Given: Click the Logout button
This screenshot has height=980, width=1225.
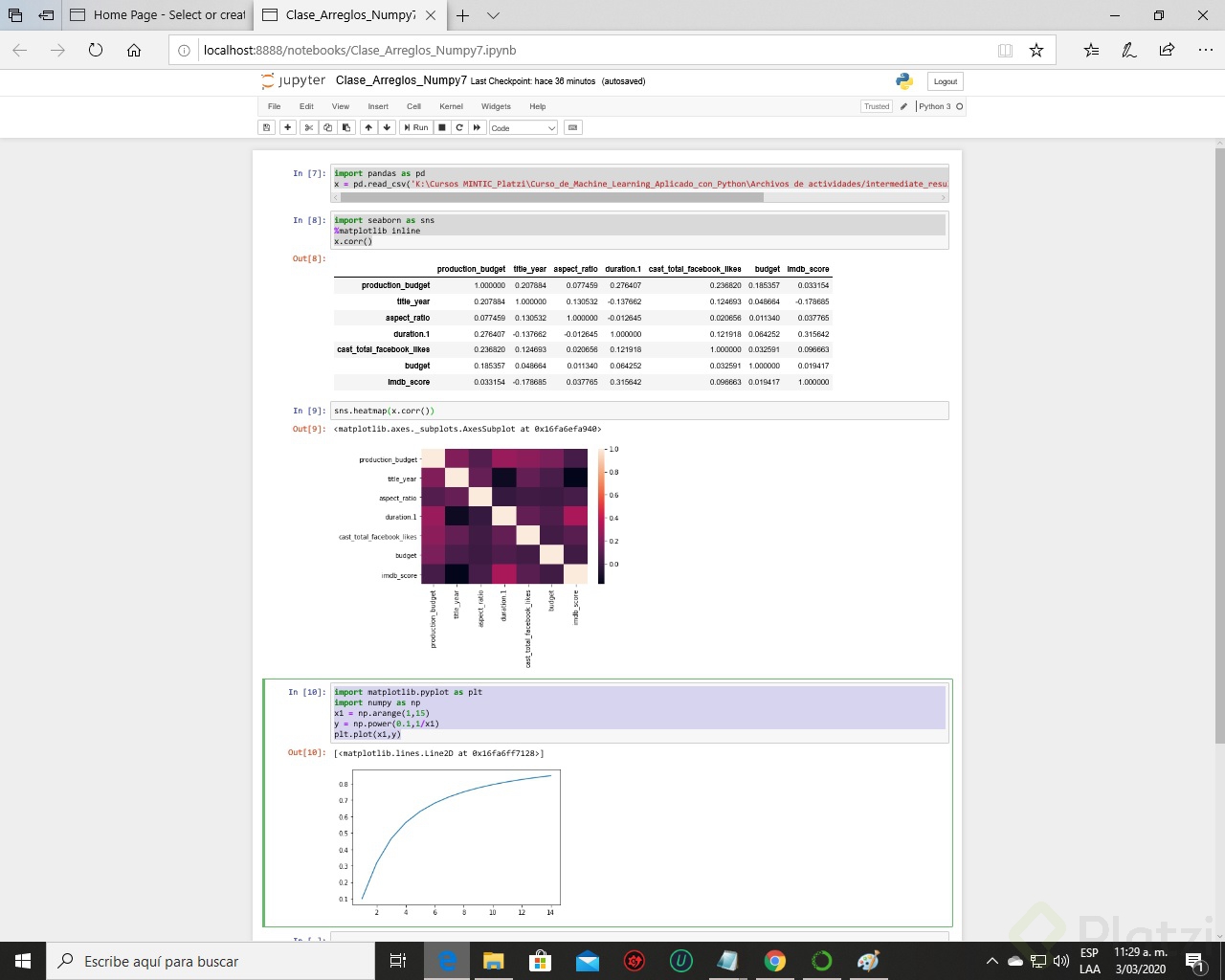Looking at the screenshot, I should tap(945, 81).
